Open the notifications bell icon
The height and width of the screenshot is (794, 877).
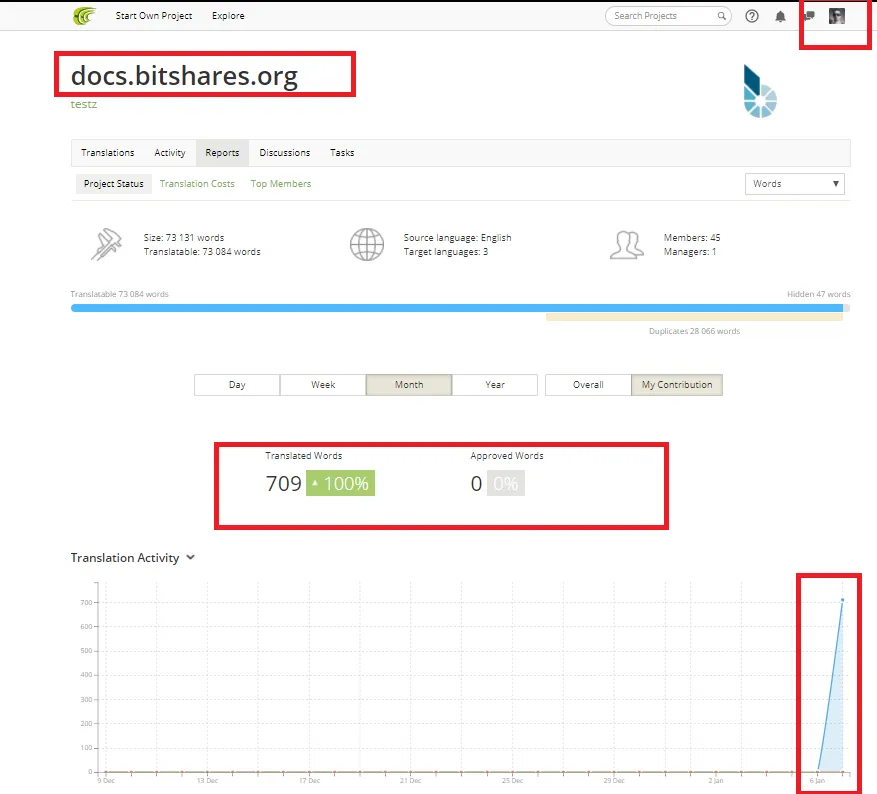pyautogui.click(x=780, y=16)
